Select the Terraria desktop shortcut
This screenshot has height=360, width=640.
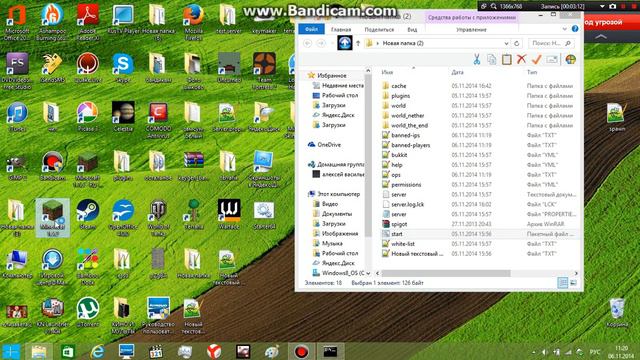point(193,214)
